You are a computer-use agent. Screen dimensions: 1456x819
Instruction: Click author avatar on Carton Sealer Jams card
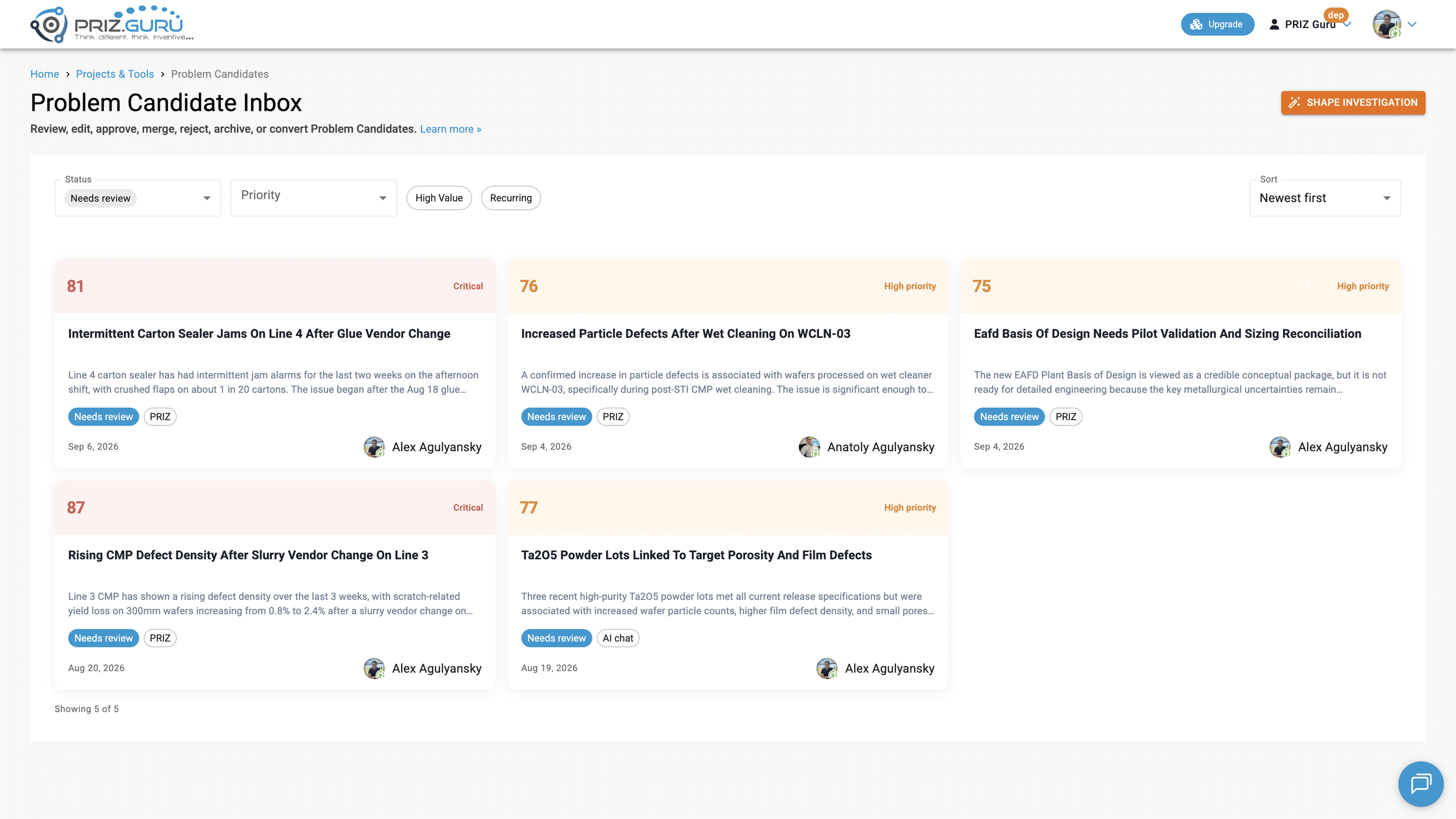(x=374, y=447)
